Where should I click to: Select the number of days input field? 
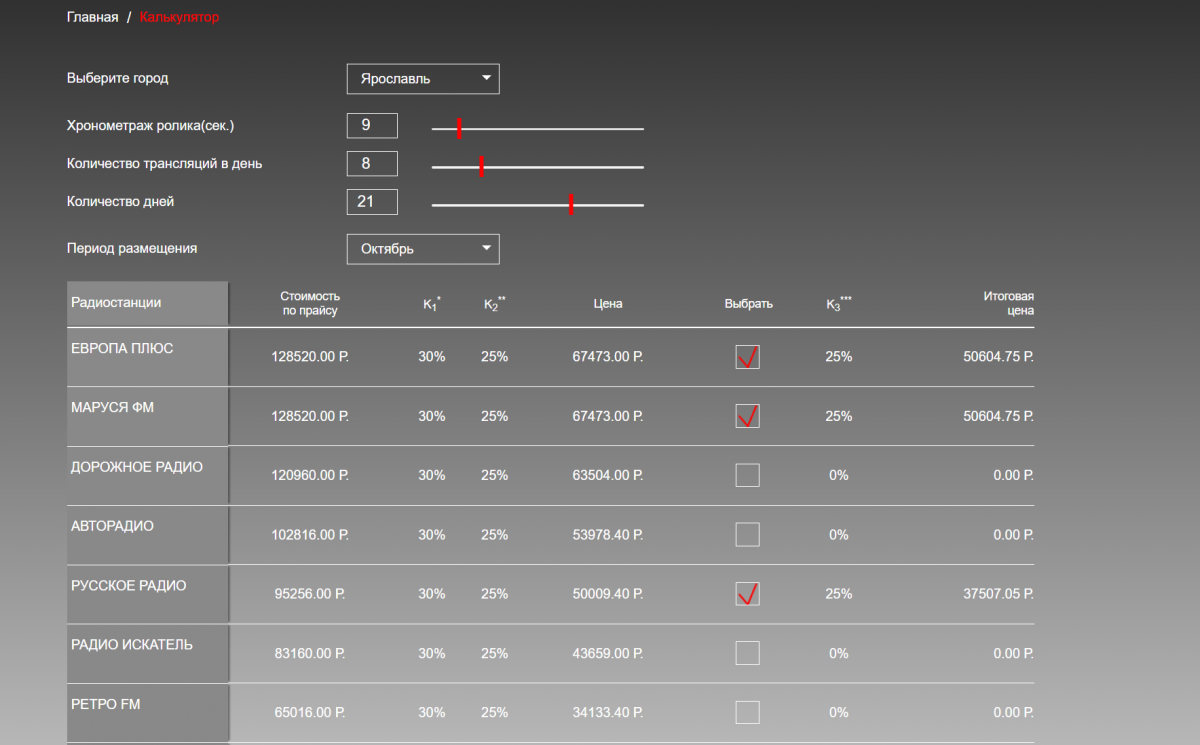point(372,202)
